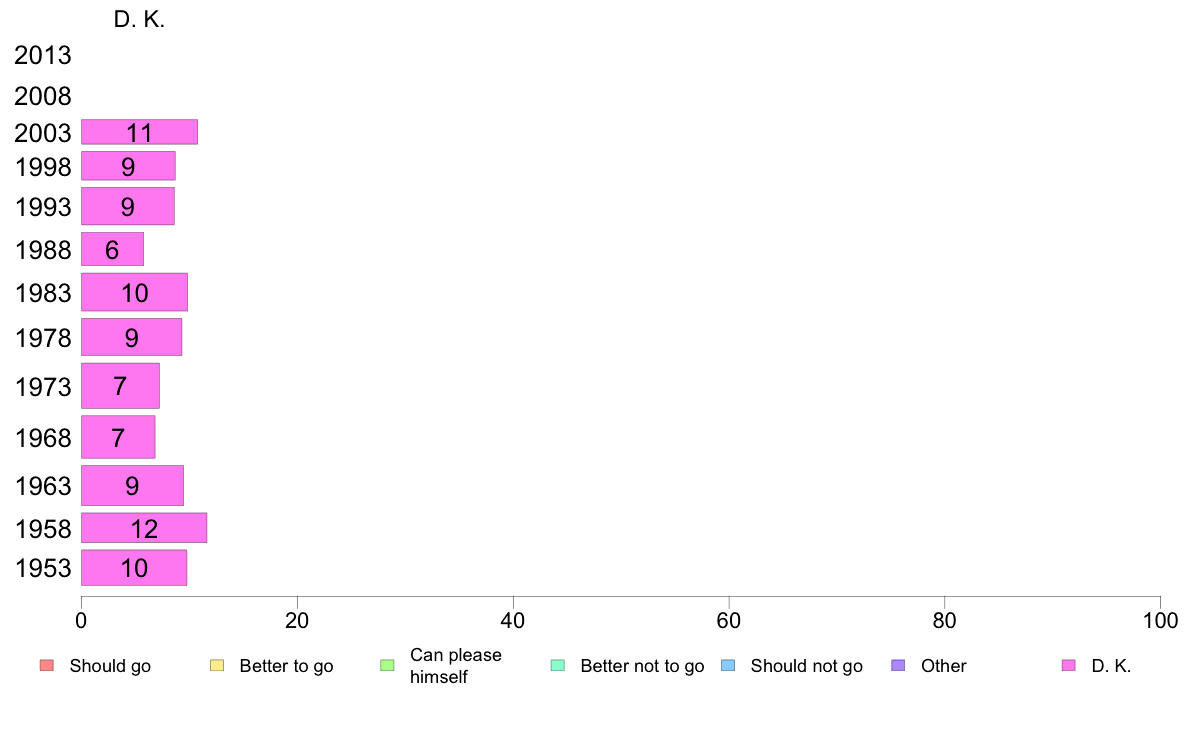Click the Should go red legend swatch
1188x736 pixels.
[x=47, y=666]
